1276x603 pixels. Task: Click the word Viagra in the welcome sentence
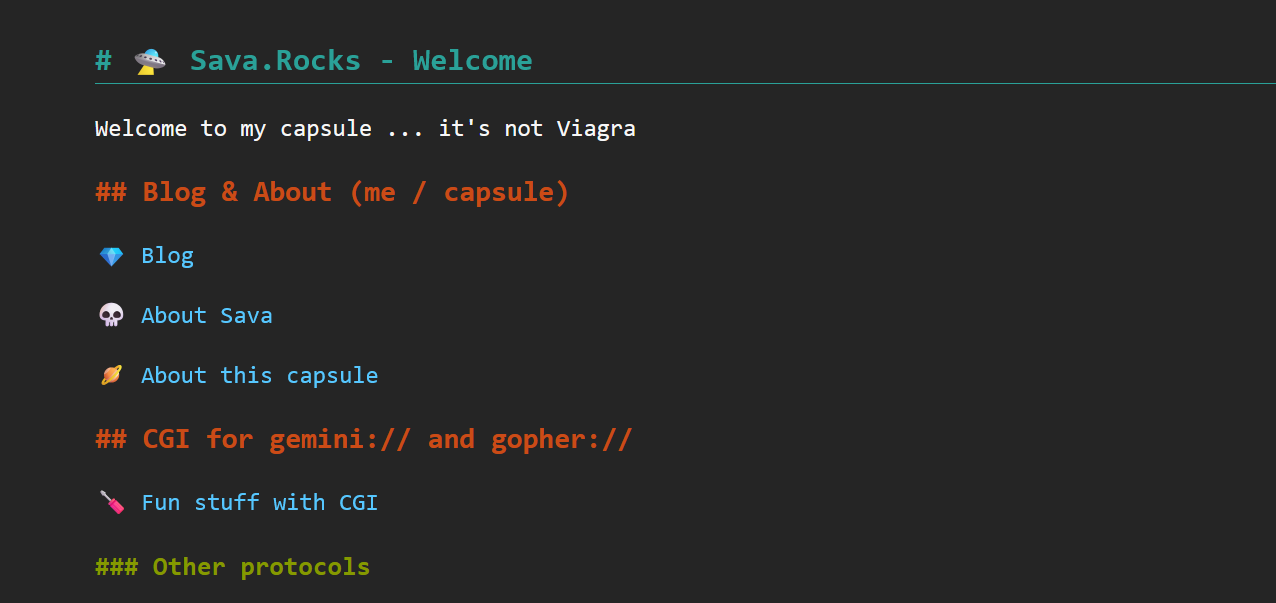(595, 129)
